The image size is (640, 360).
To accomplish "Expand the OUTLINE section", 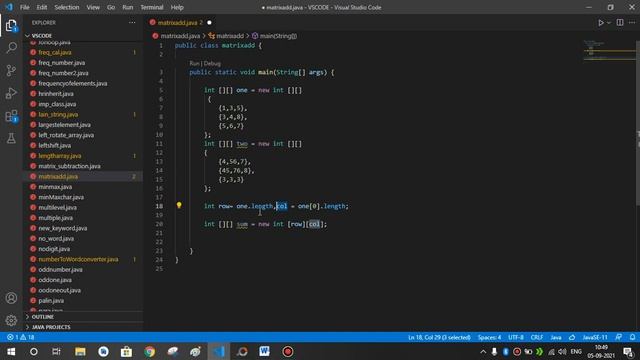I will click(42, 317).
